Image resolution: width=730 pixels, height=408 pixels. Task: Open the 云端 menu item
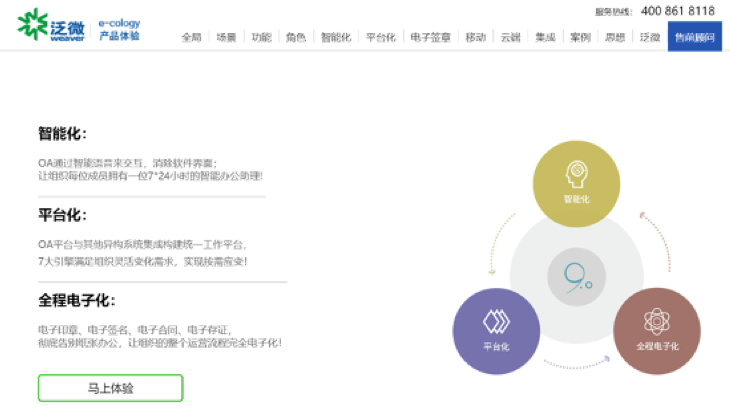point(510,37)
